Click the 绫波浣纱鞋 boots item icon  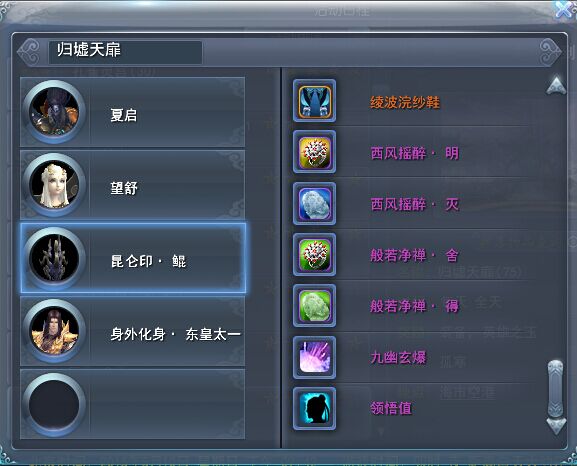[314, 101]
